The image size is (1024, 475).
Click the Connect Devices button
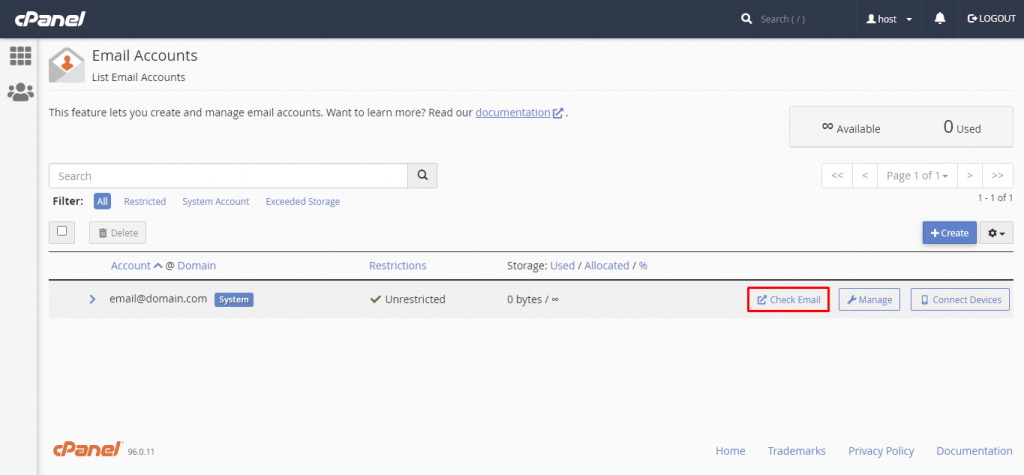click(960, 299)
